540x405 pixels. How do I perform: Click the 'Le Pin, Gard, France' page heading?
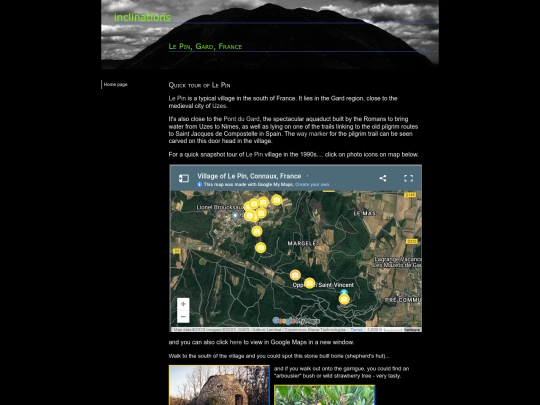[205, 46]
